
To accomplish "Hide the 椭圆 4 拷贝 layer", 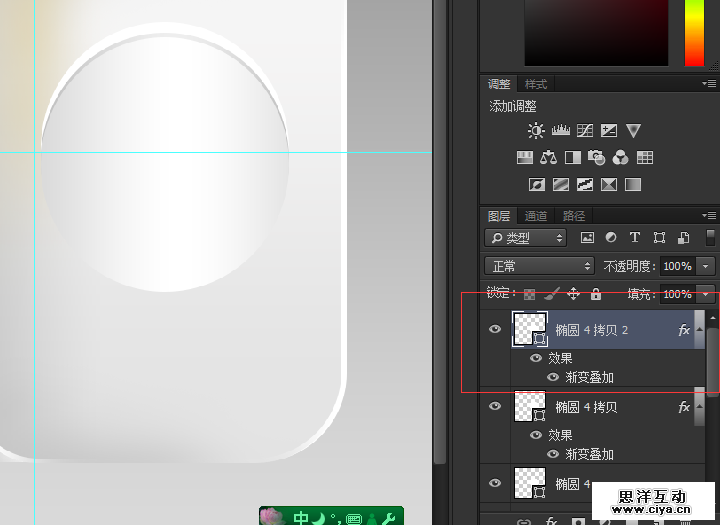I will click(495, 407).
